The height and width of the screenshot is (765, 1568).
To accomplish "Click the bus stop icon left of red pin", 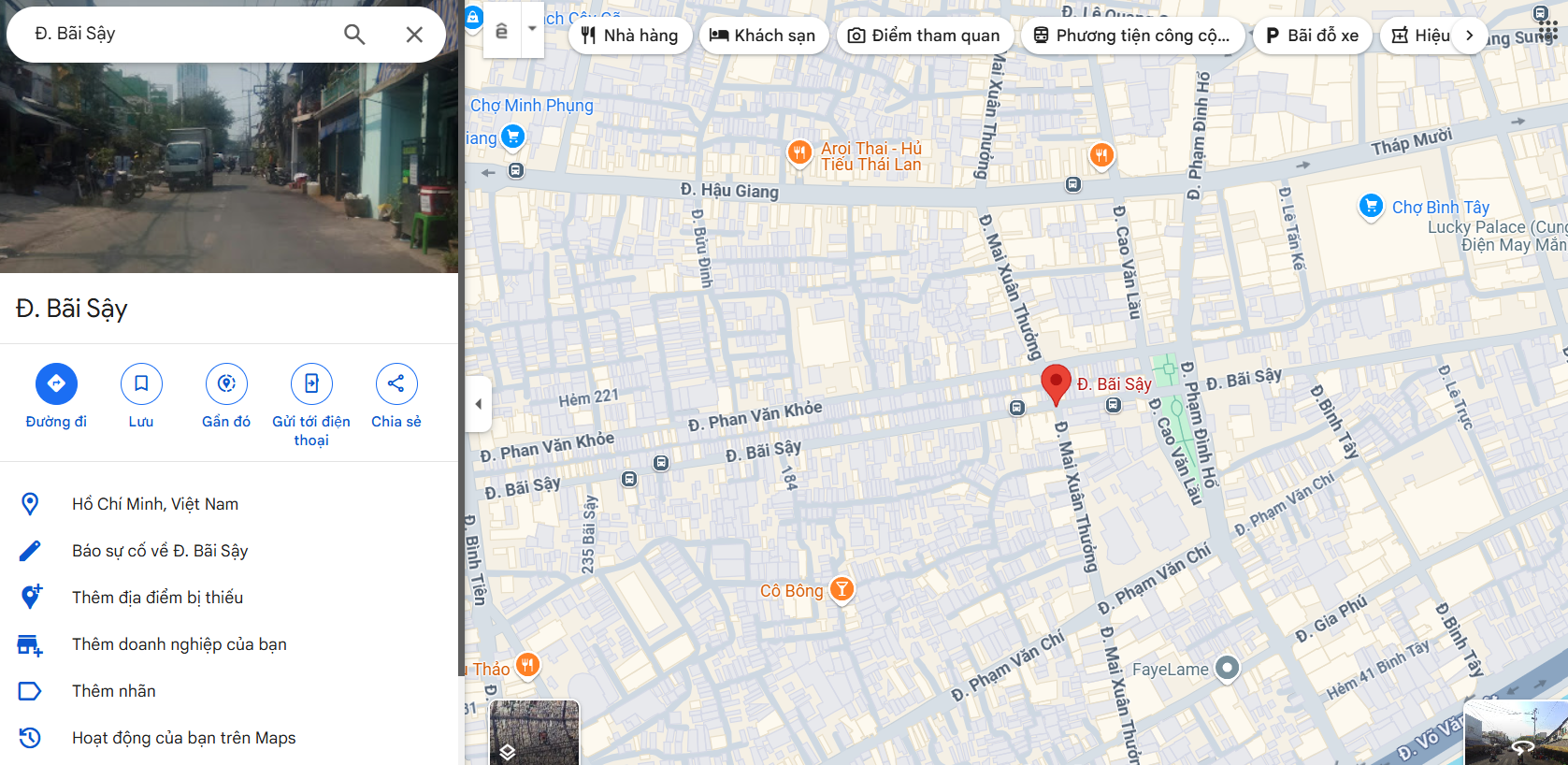I will coord(1017,408).
